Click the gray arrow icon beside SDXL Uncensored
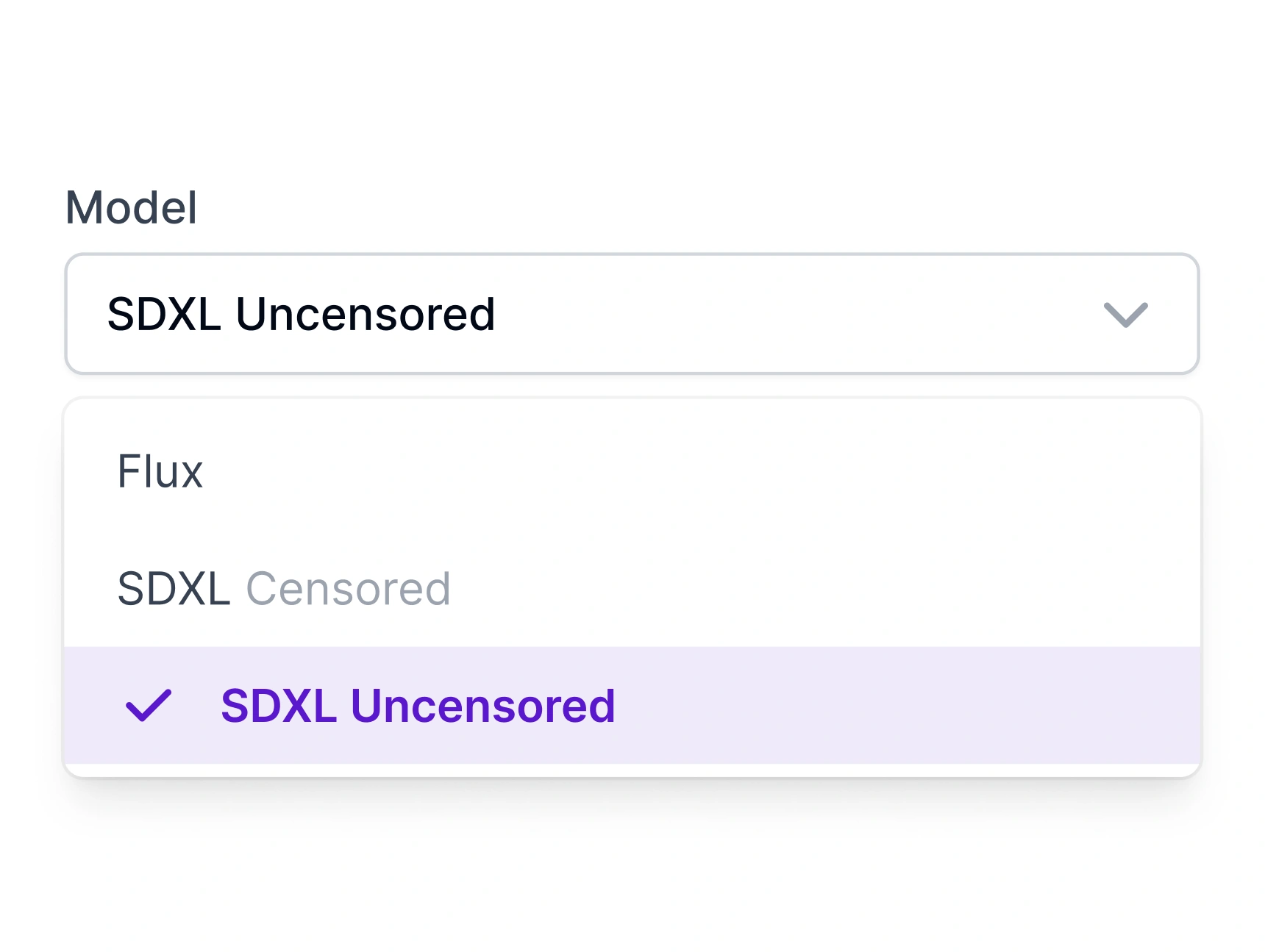Viewport: 1265px width, 952px height. click(x=1125, y=315)
